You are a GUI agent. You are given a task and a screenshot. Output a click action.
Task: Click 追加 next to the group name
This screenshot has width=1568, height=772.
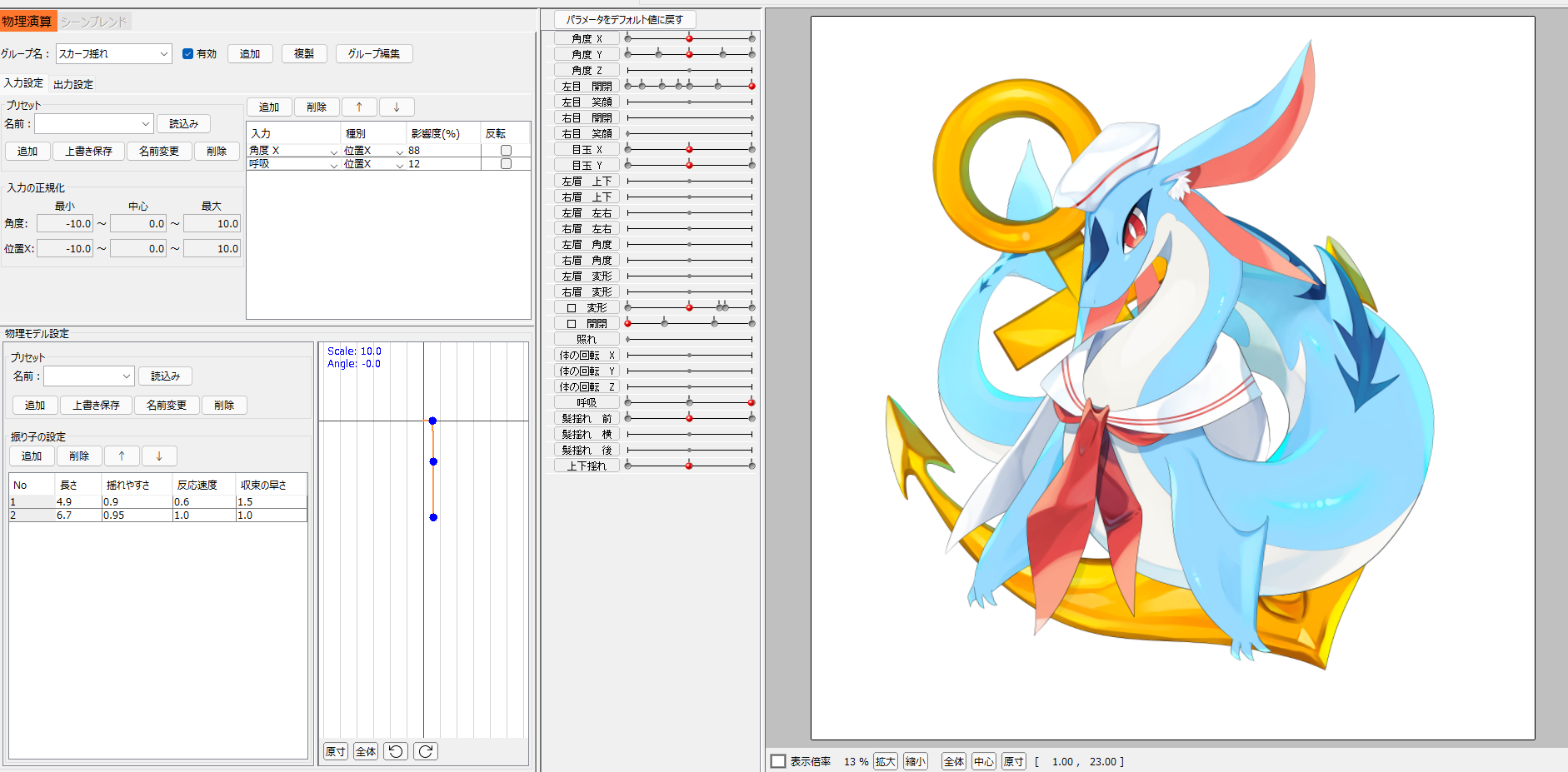250,54
